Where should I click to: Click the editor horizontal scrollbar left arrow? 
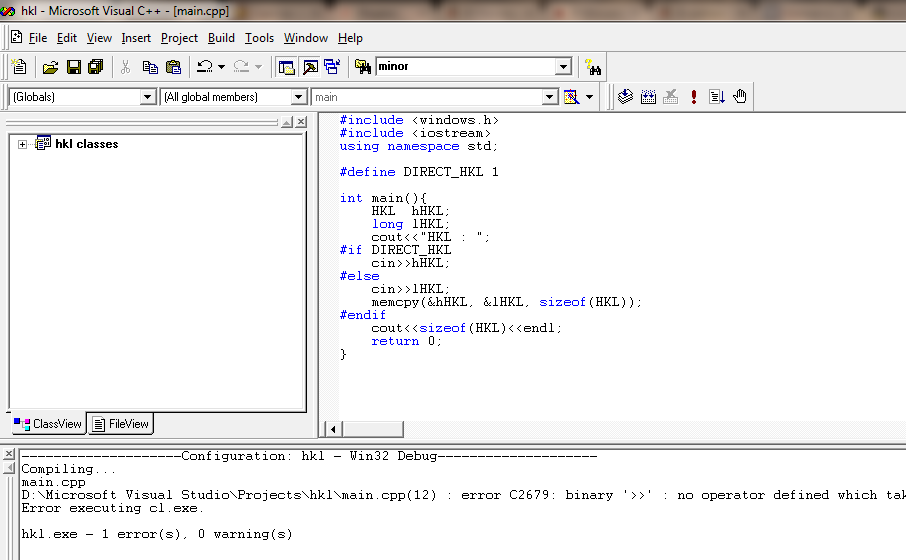point(334,429)
